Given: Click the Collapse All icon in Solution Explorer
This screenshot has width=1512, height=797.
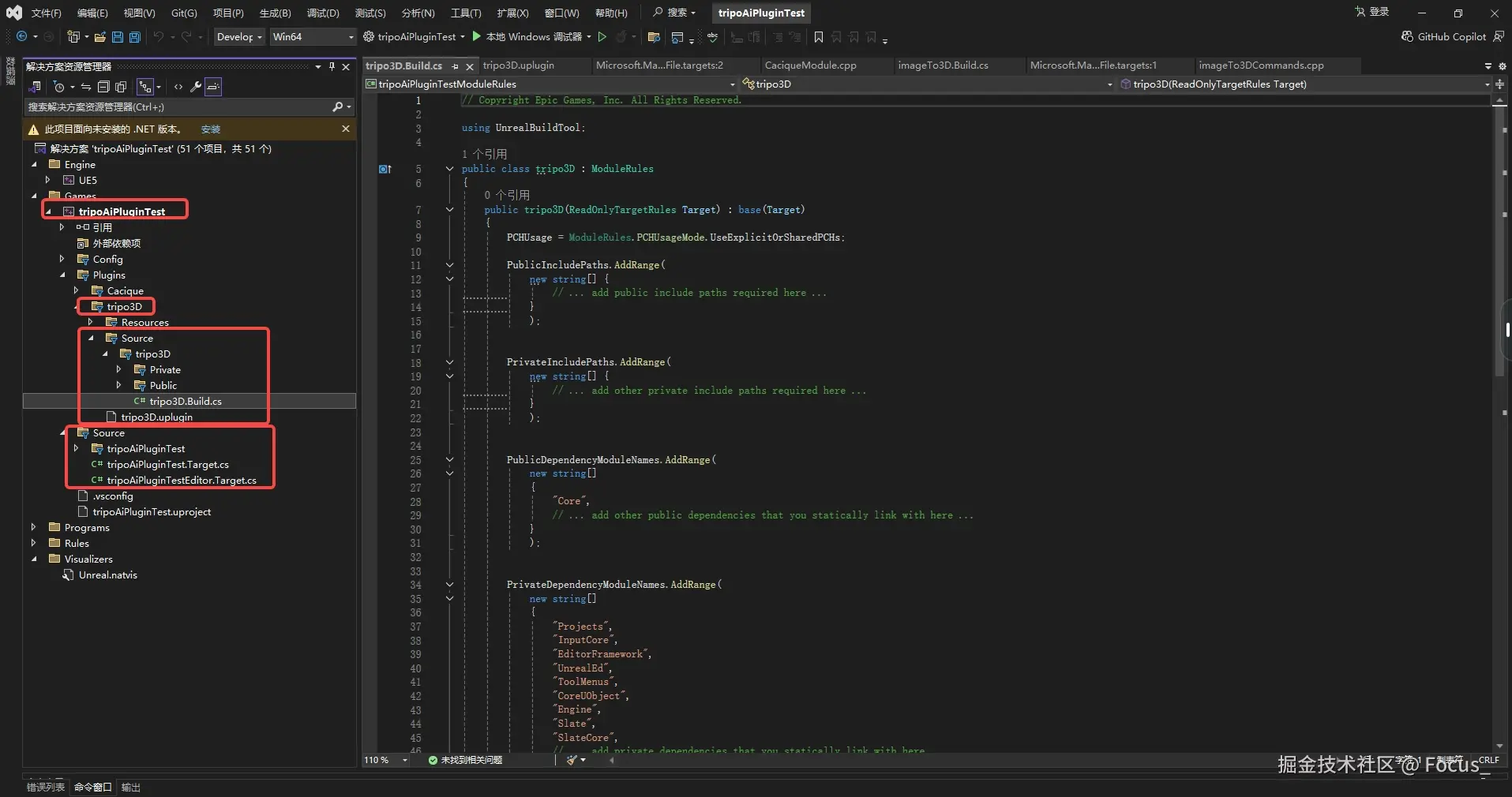Looking at the screenshot, I should click(103, 87).
